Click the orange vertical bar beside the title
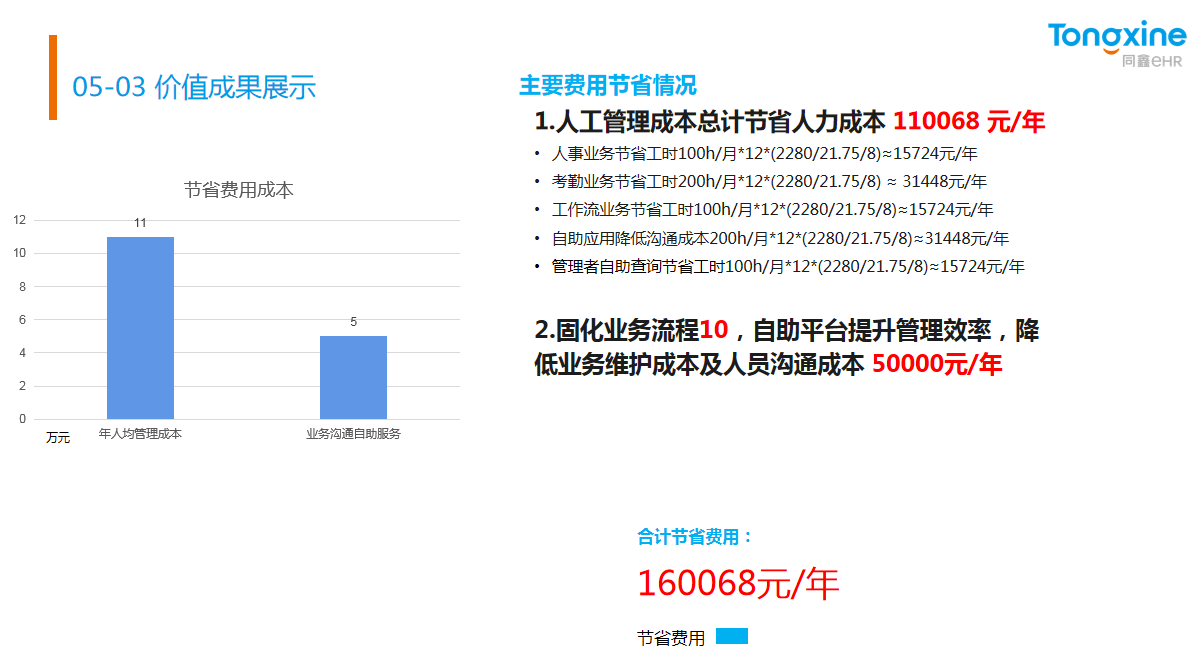Image resolution: width=1201 pixels, height=663 pixels. coord(53,78)
